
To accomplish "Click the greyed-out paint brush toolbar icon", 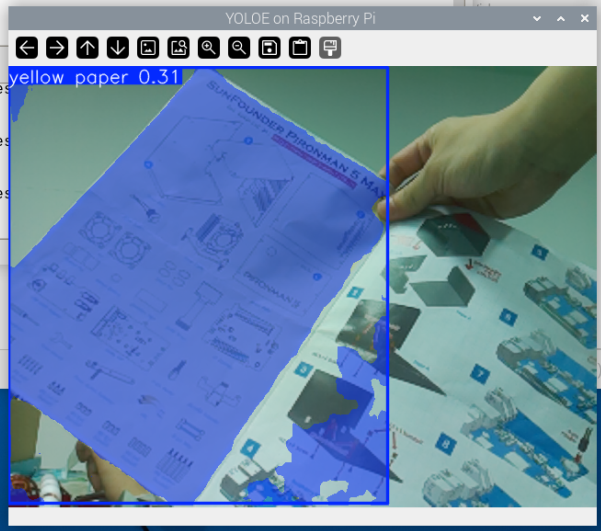I will tap(330, 48).
